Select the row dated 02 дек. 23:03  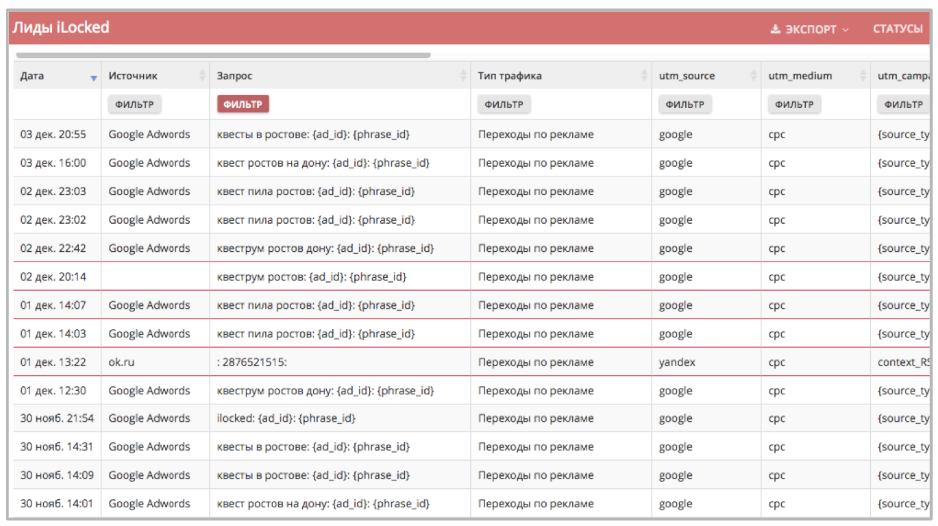(471, 191)
